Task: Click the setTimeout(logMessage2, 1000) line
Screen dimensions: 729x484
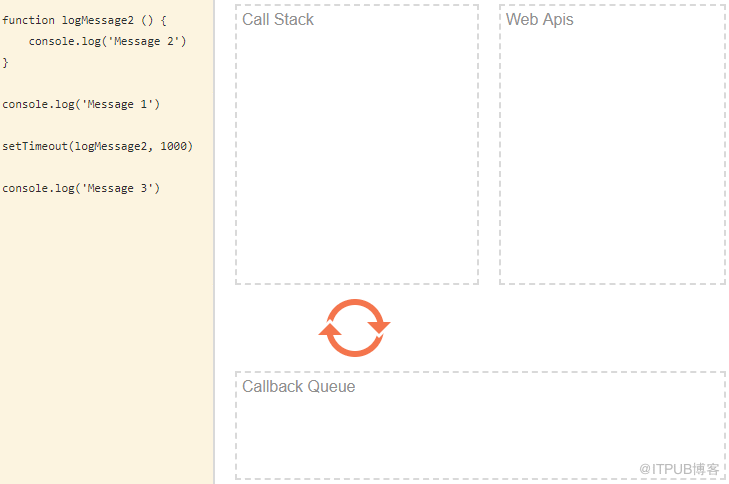Action: (97, 146)
